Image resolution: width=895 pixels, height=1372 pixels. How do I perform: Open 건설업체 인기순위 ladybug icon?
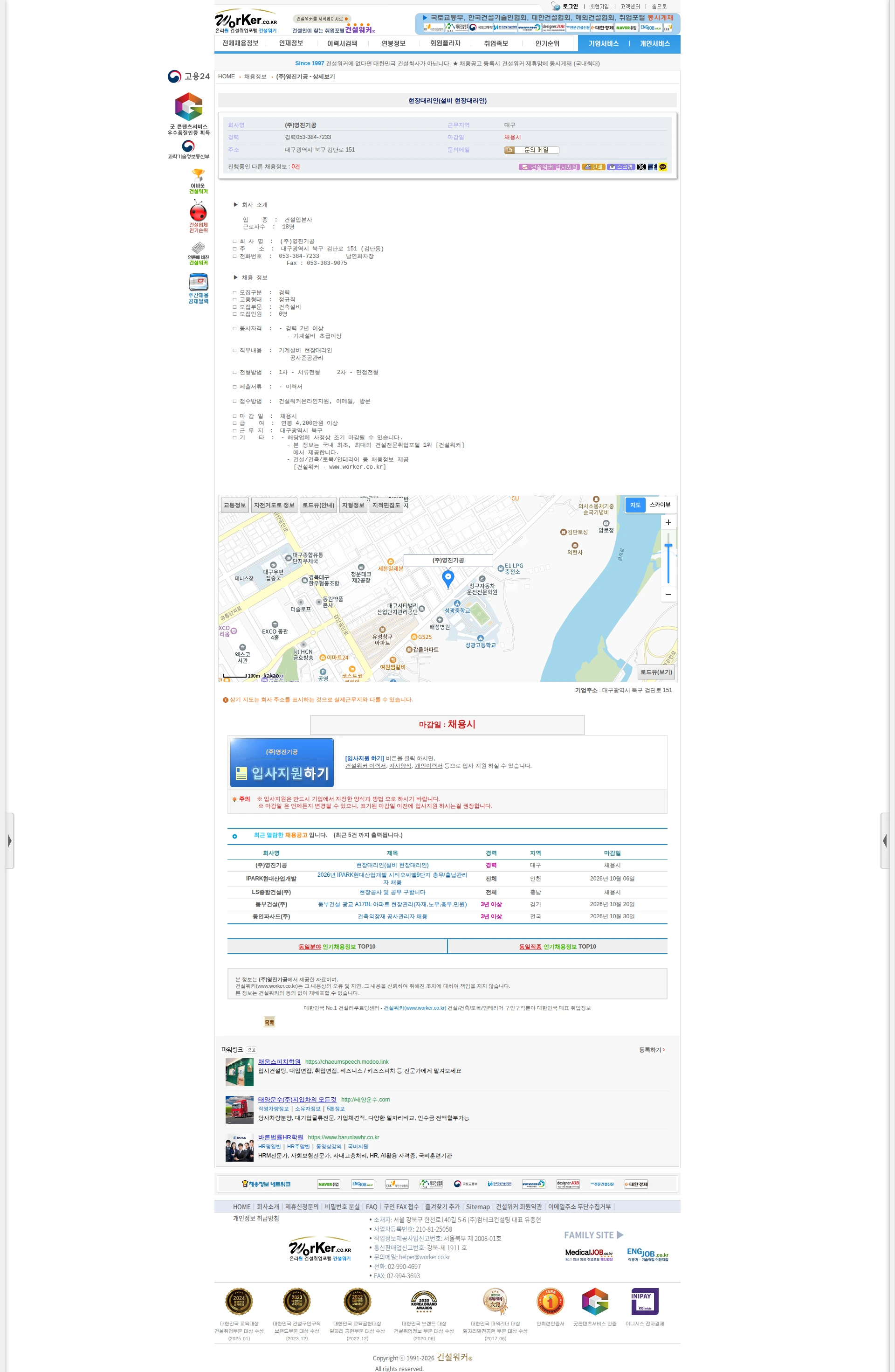tap(198, 216)
